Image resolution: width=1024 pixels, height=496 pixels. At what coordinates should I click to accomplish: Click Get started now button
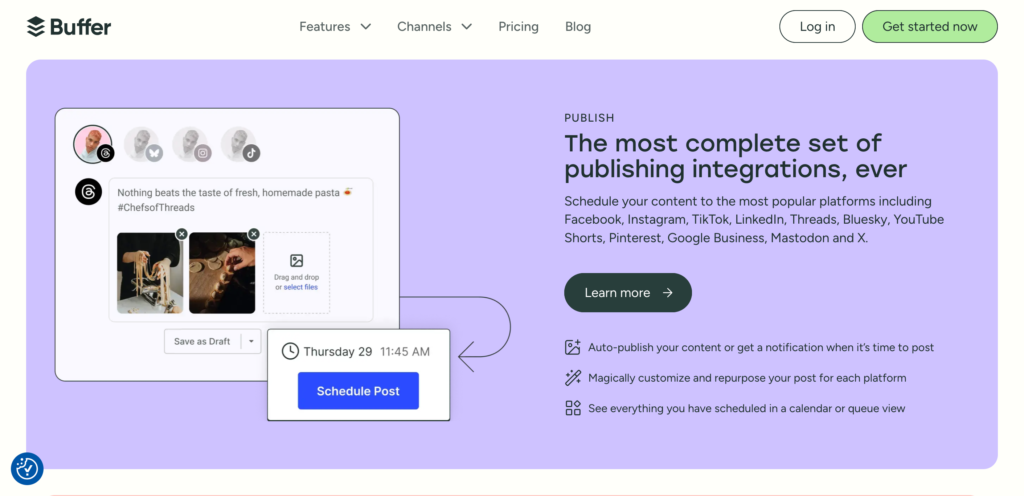point(929,27)
